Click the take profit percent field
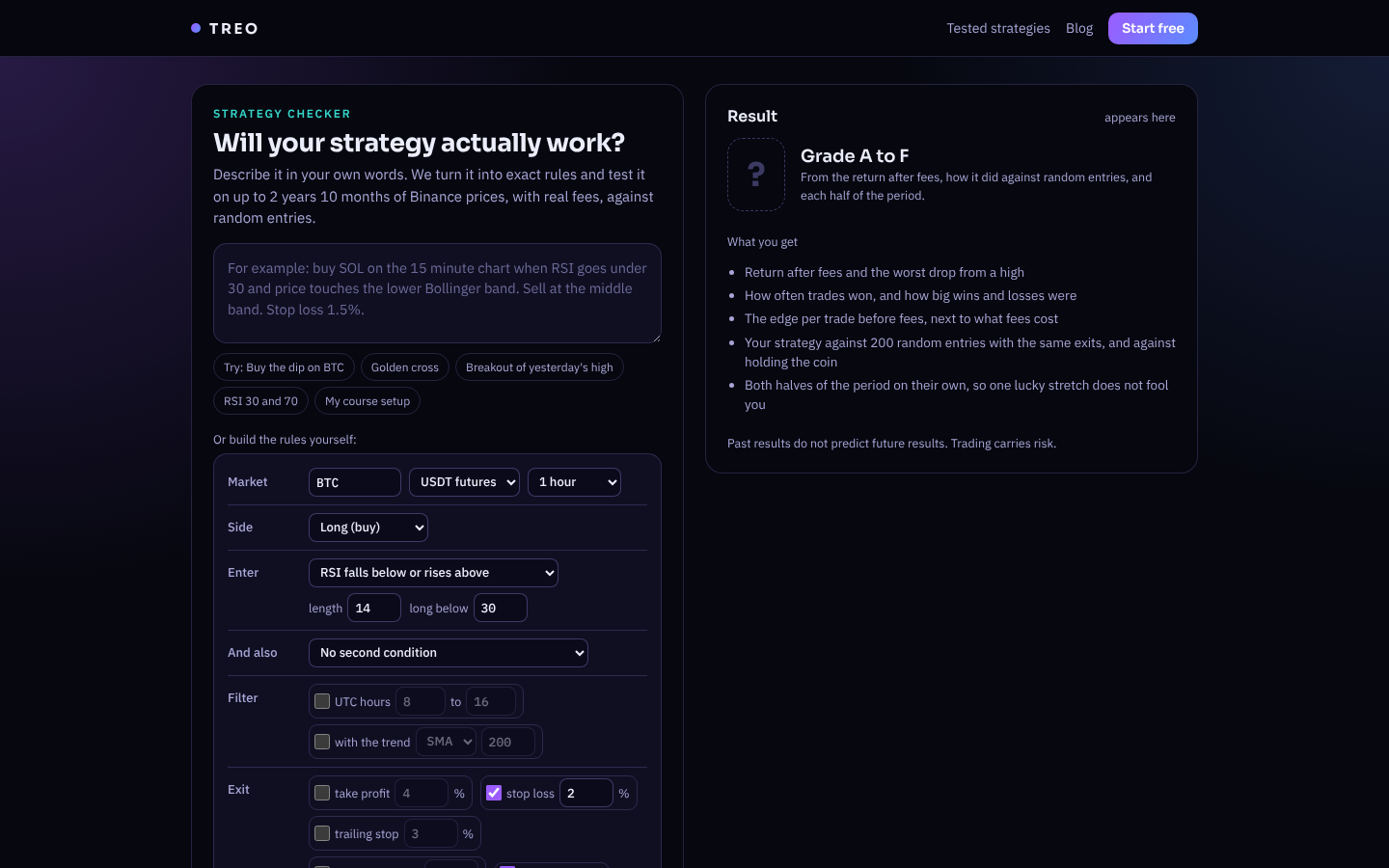 422,793
